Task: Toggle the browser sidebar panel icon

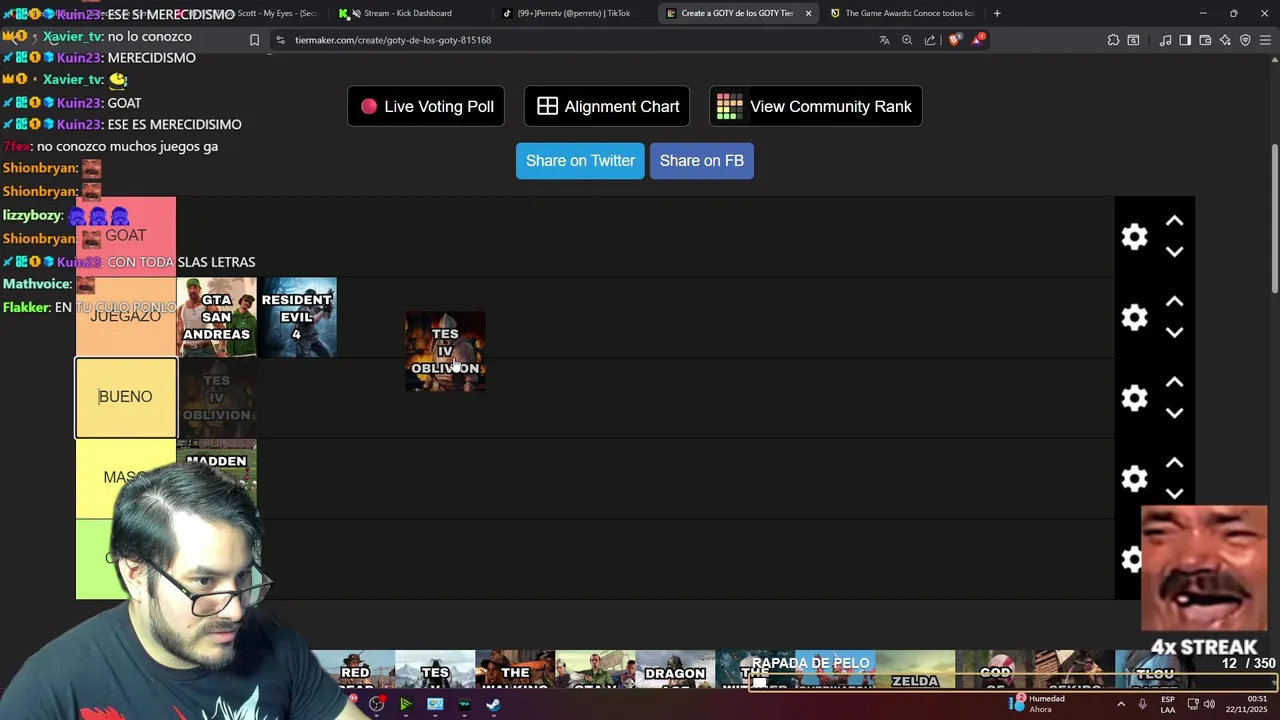Action: 1185,40
